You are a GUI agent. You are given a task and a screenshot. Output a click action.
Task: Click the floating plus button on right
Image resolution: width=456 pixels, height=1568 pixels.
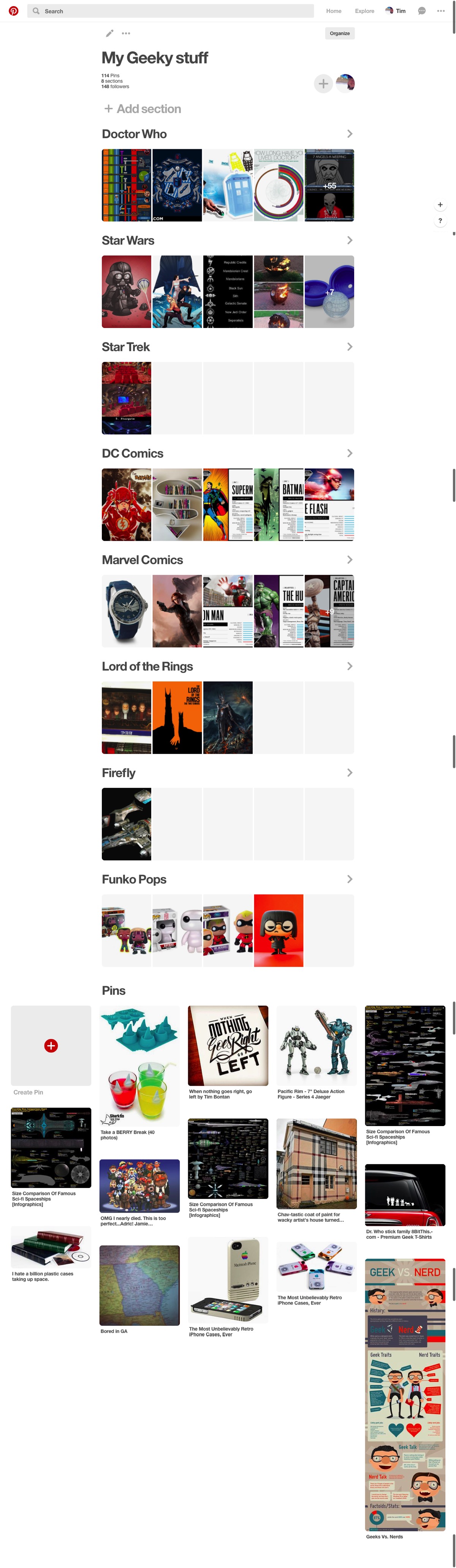click(x=440, y=205)
